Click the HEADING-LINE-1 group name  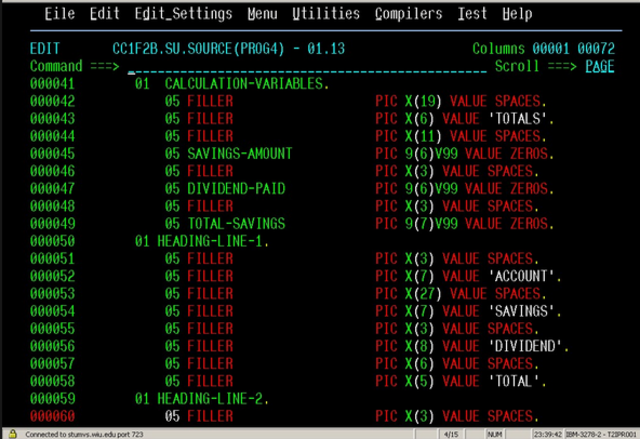point(209,242)
